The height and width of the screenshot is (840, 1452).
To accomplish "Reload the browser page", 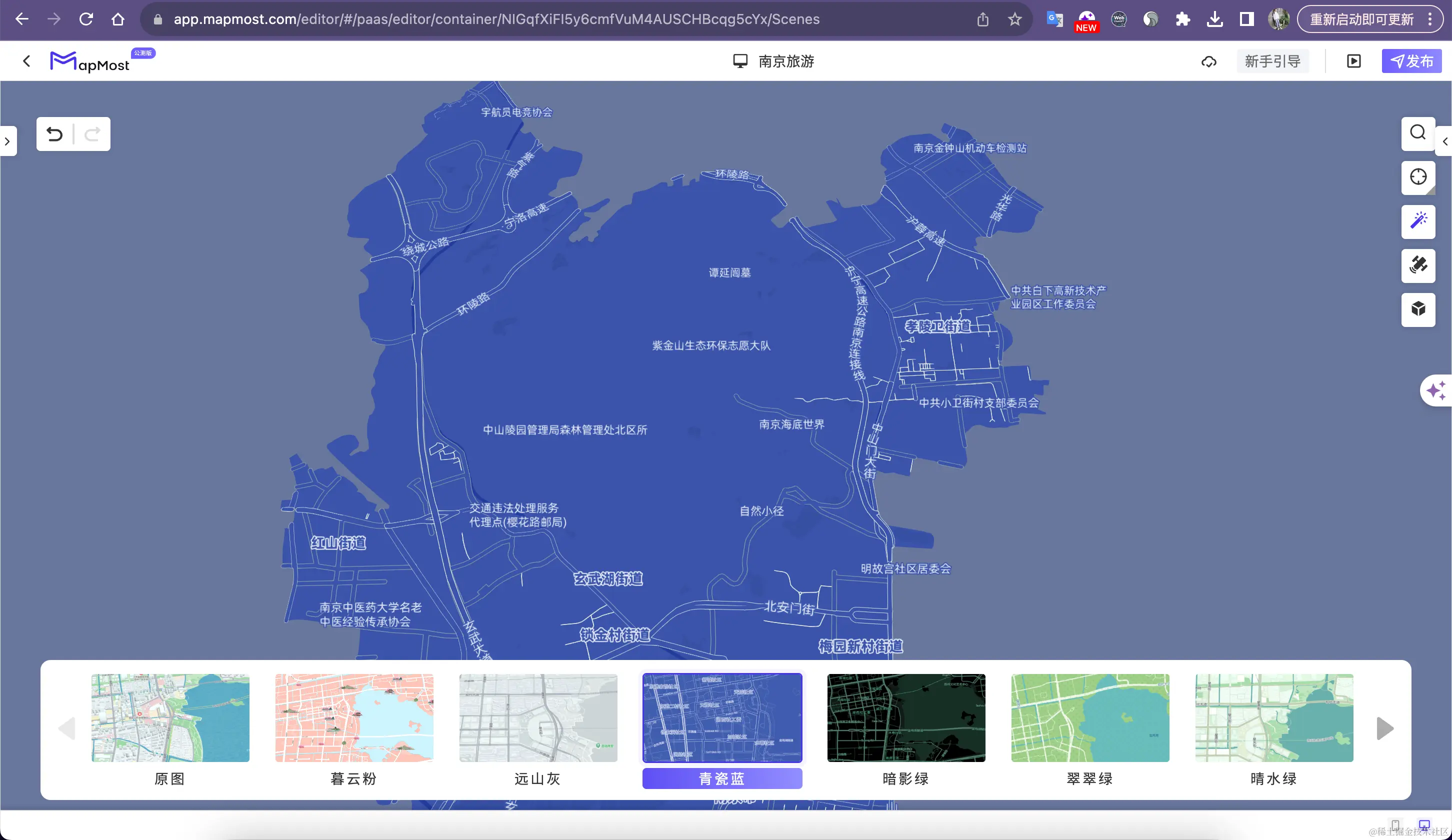I will (x=86, y=19).
